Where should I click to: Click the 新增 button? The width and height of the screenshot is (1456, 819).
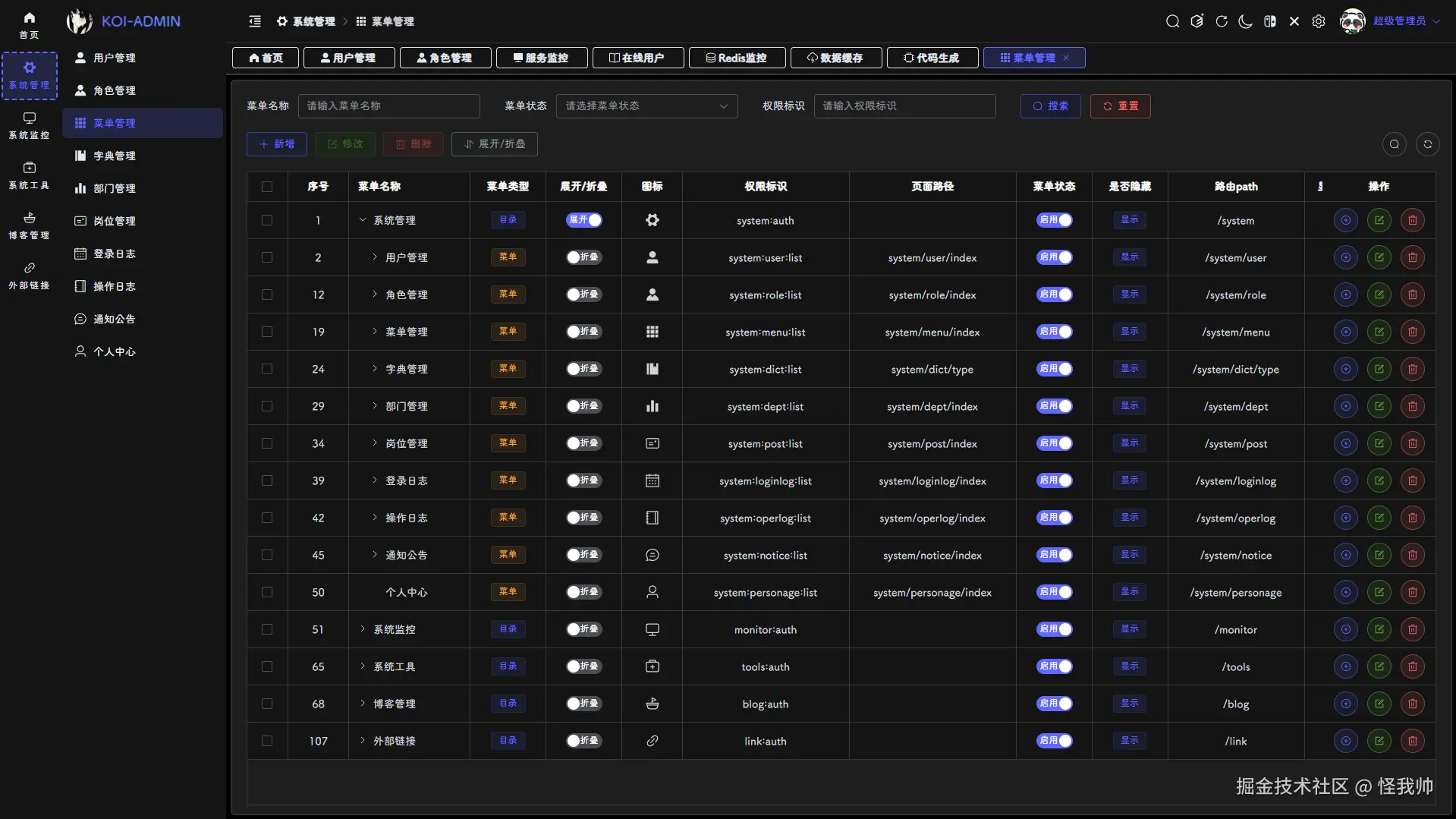click(x=276, y=144)
